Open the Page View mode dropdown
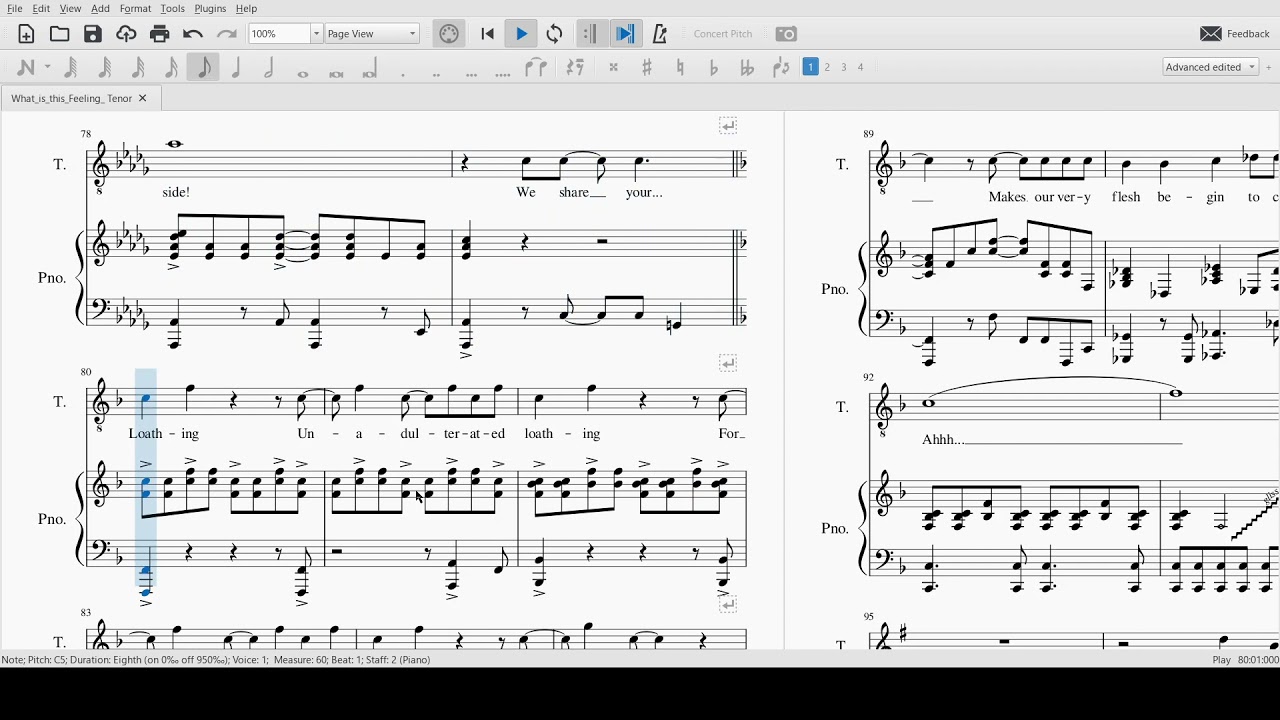1280x720 pixels. (372, 34)
